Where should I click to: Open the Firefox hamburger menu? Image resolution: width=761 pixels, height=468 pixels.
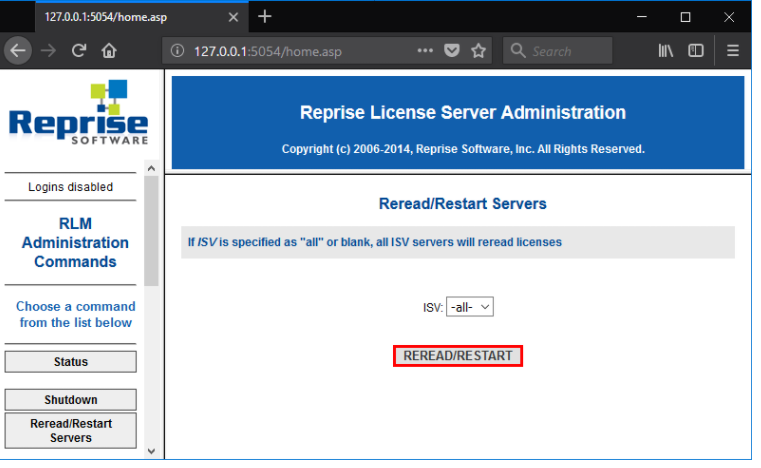tap(733, 50)
